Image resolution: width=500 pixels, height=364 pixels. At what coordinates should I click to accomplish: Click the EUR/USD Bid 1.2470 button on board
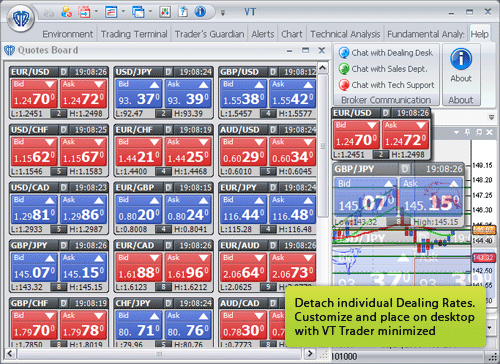click(34, 94)
